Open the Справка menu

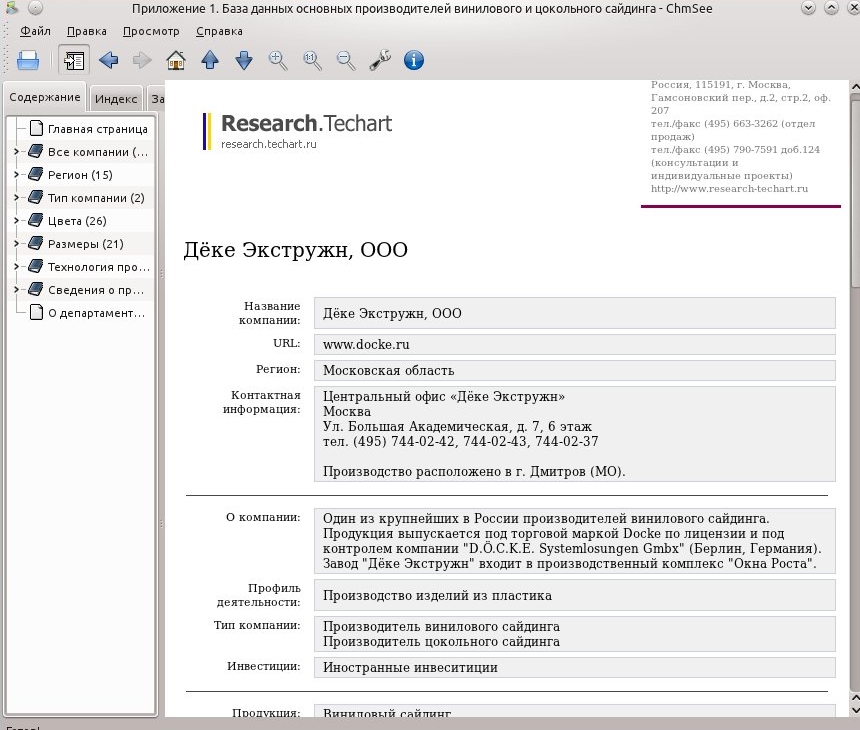(219, 31)
